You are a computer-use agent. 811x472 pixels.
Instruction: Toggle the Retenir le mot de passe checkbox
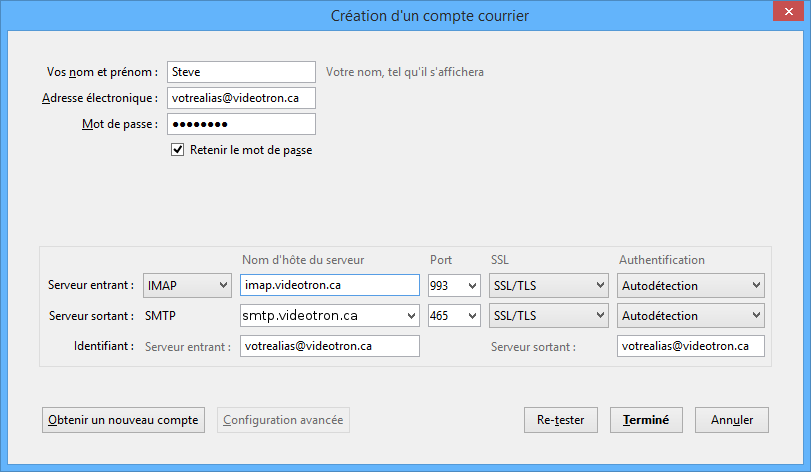[x=177, y=150]
